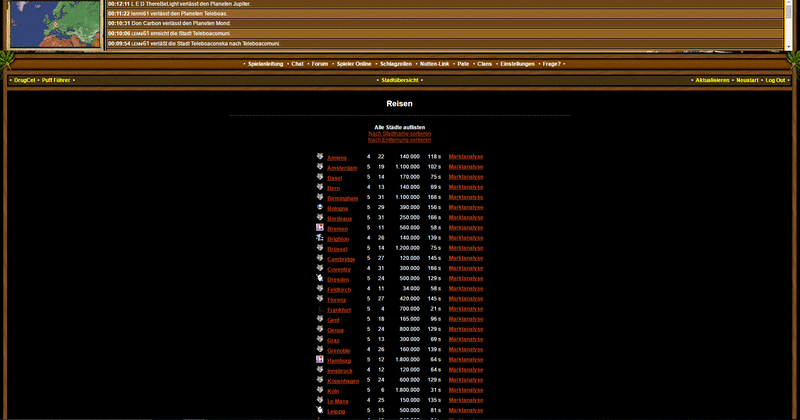
Task: Click the Reisen page heading
Action: (399, 104)
